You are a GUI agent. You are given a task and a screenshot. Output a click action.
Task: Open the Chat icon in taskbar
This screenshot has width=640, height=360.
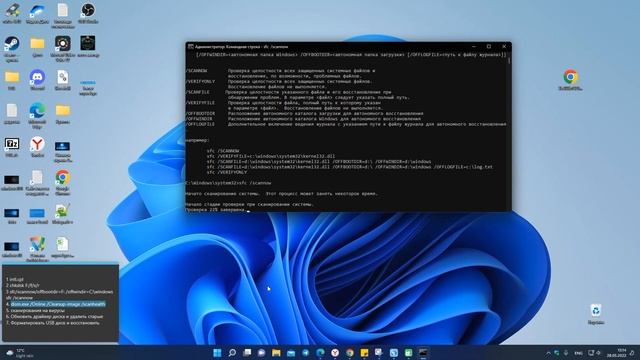click(x=262, y=353)
